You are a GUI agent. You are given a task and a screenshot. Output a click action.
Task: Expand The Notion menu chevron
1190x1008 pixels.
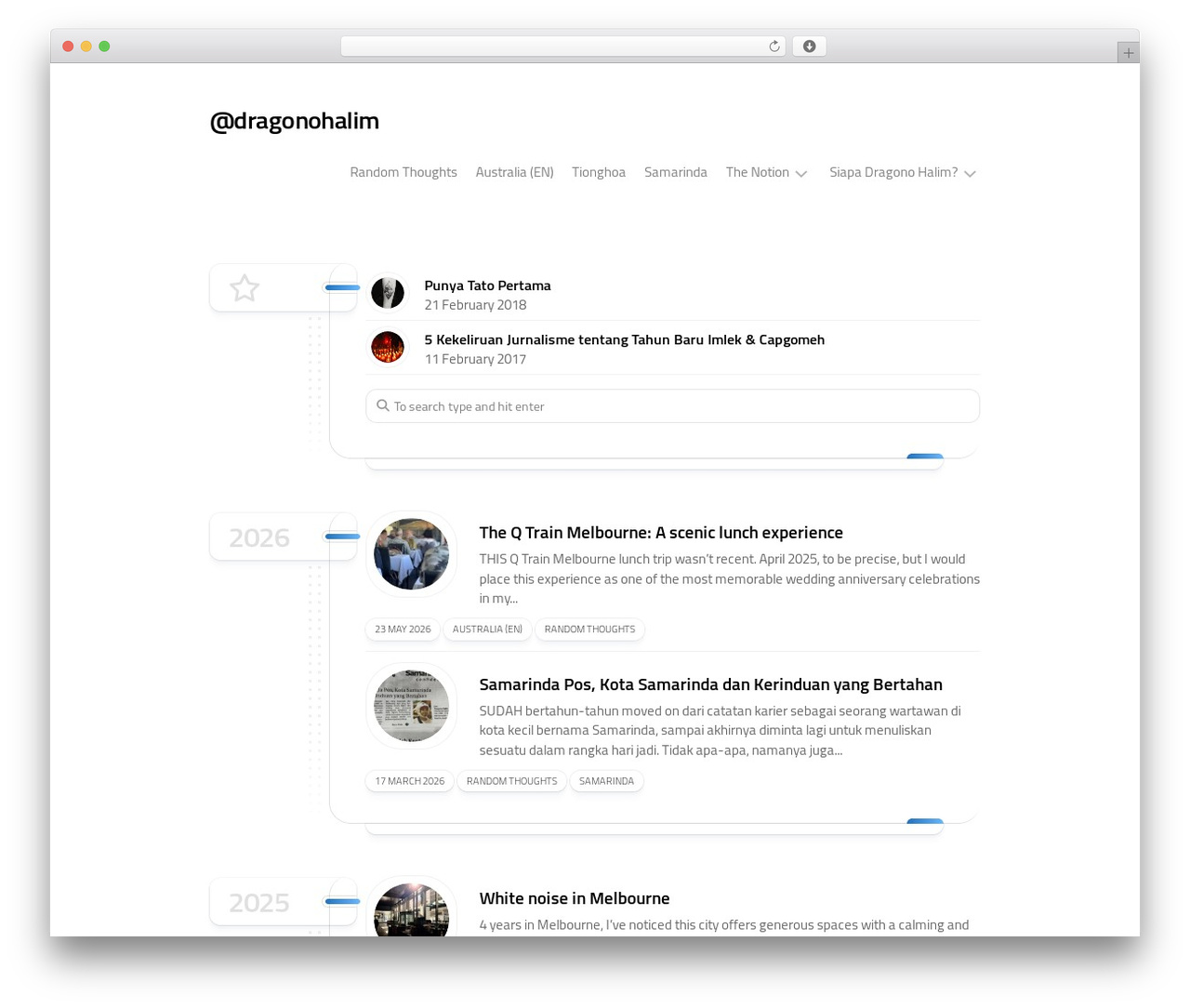(x=801, y=174)
